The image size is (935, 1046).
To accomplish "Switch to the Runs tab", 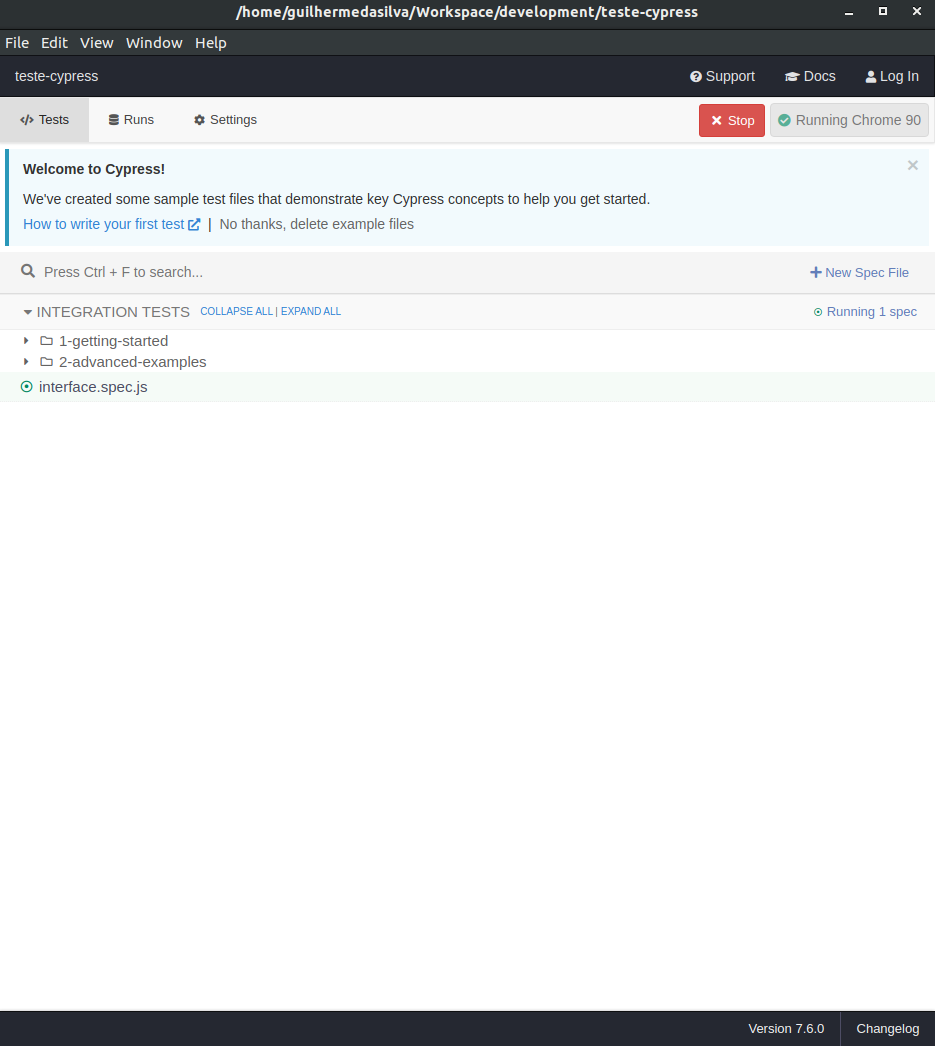I will click(131, 120).
